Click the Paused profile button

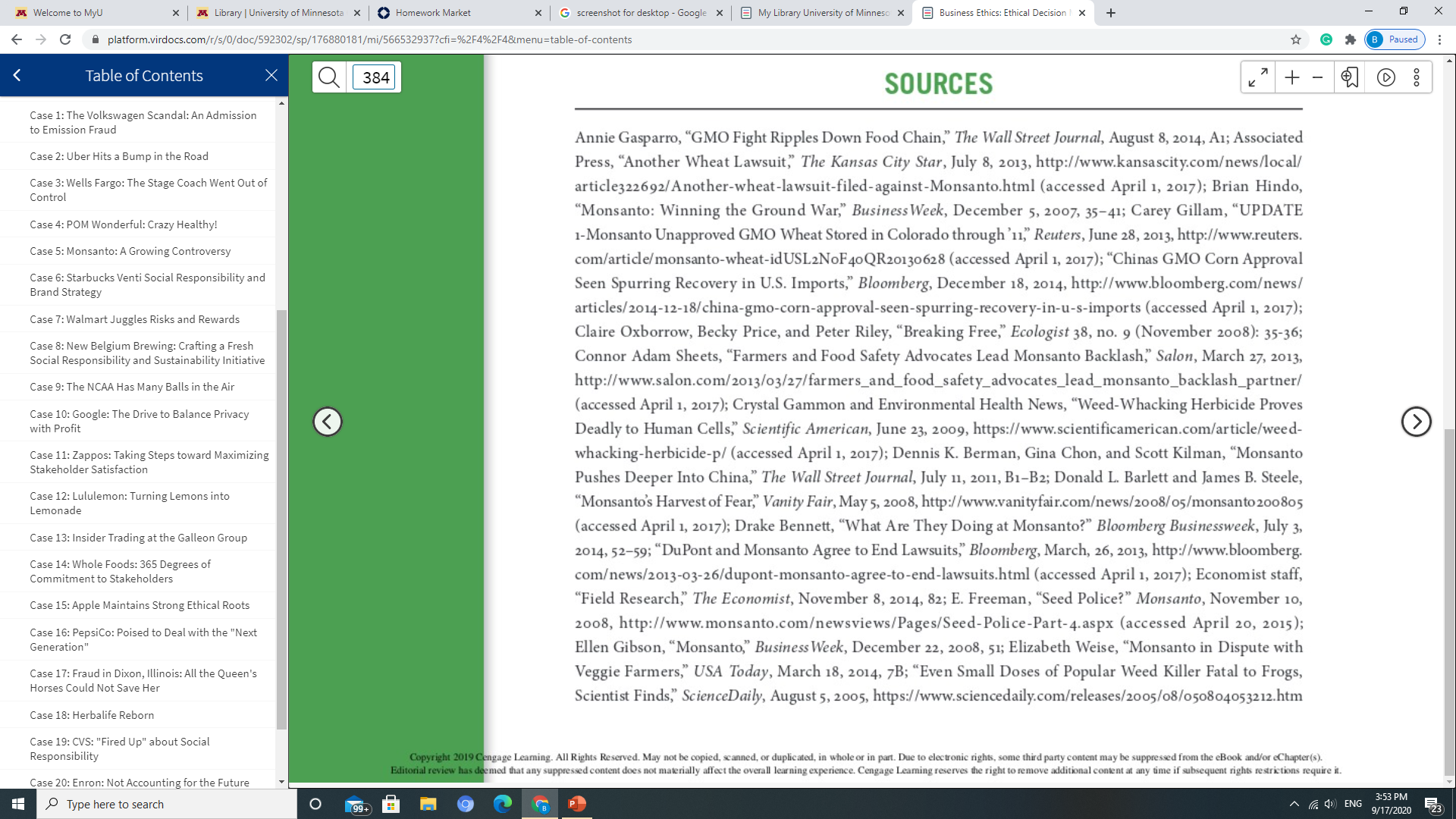point(1395,39)
